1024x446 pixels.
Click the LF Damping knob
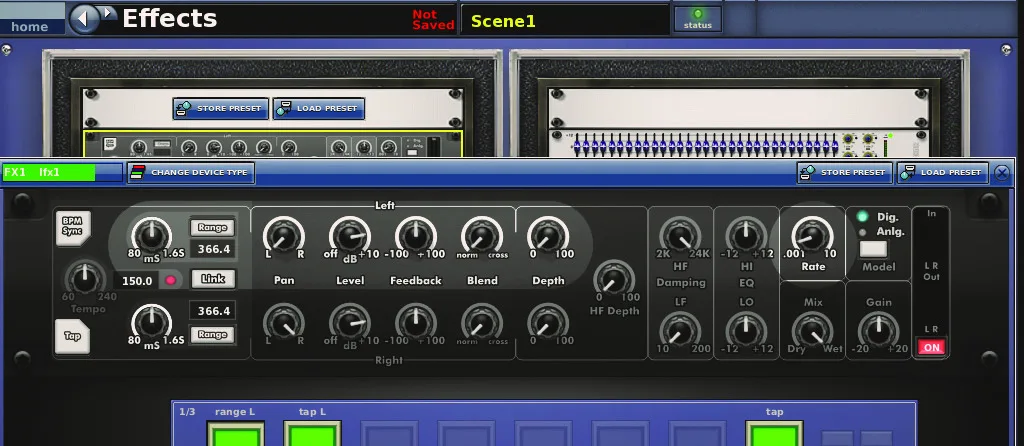pos(680,330)
